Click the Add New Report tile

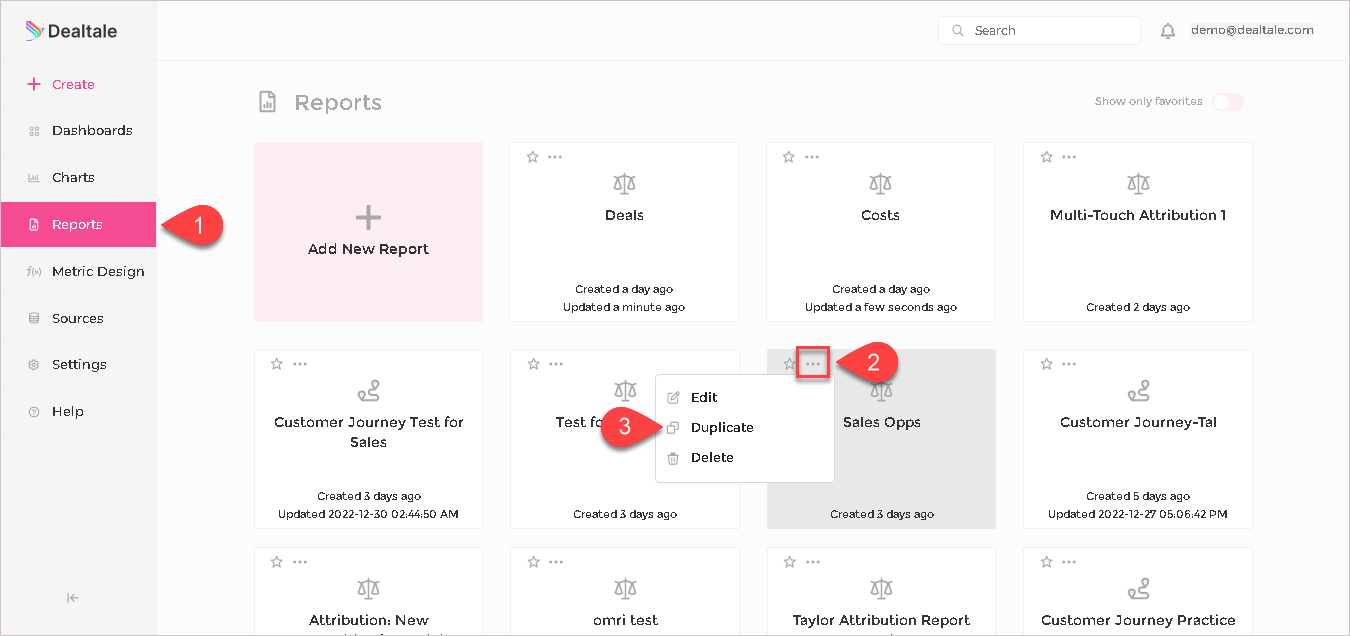click(368, 232)
